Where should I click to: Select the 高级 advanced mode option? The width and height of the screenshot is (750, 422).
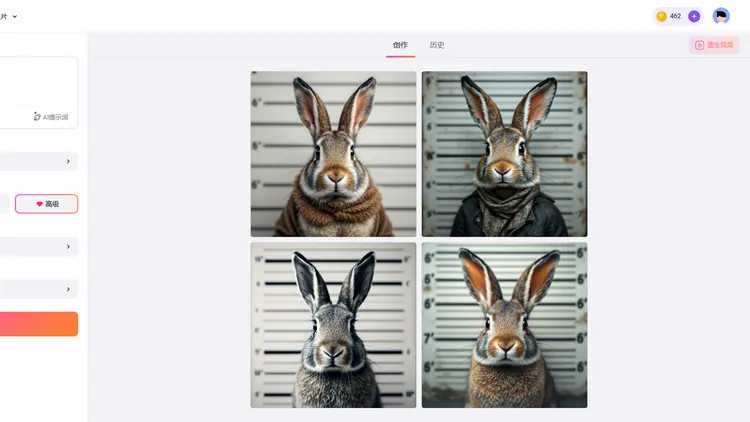pyautogui.click(x=46, y=204)
